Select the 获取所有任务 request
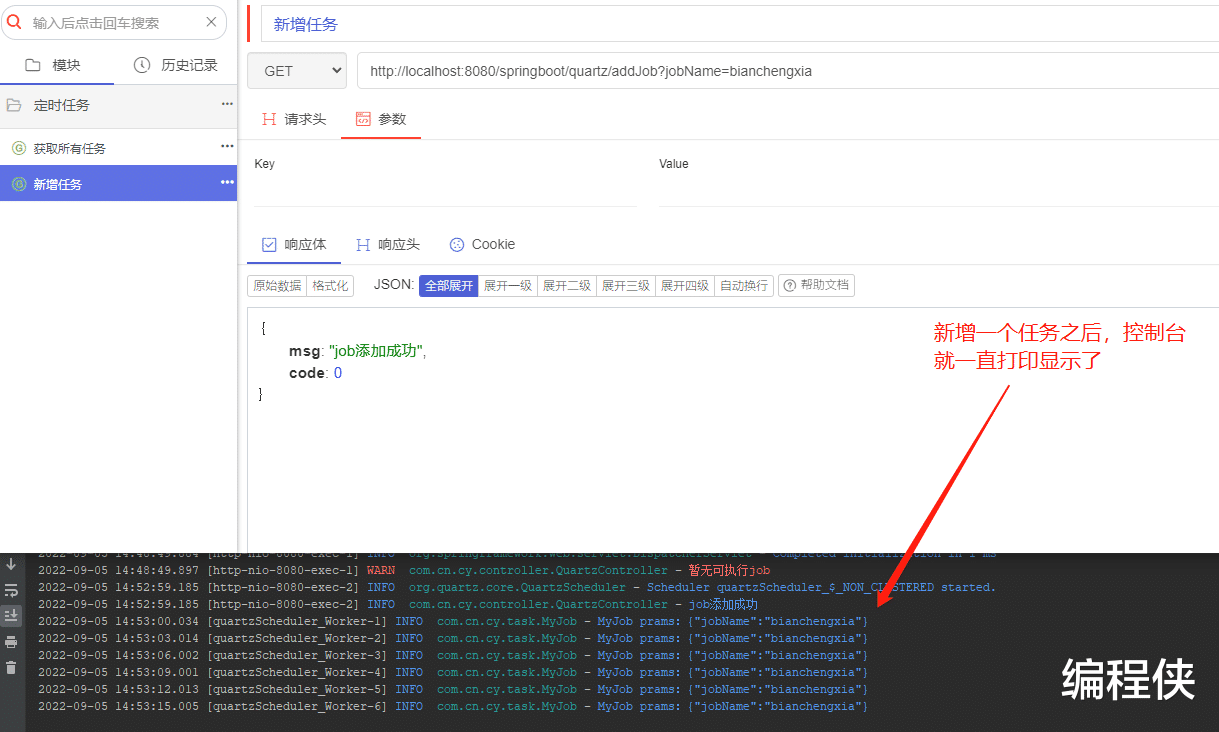The height and width of the screenshot is (732, 1219). click(x=69, y=148)
